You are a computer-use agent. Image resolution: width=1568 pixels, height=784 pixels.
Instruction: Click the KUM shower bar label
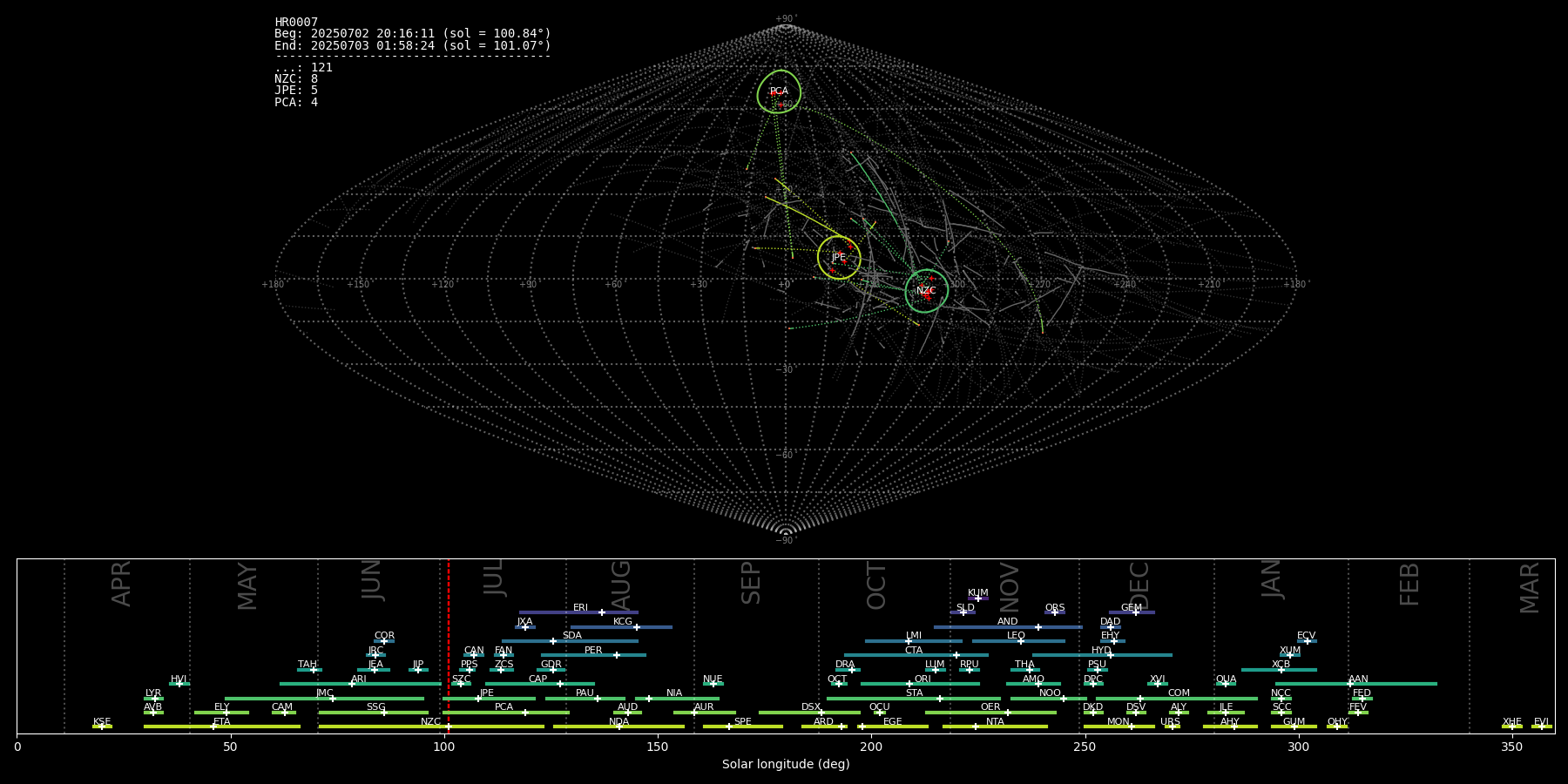tap(977, 593)
